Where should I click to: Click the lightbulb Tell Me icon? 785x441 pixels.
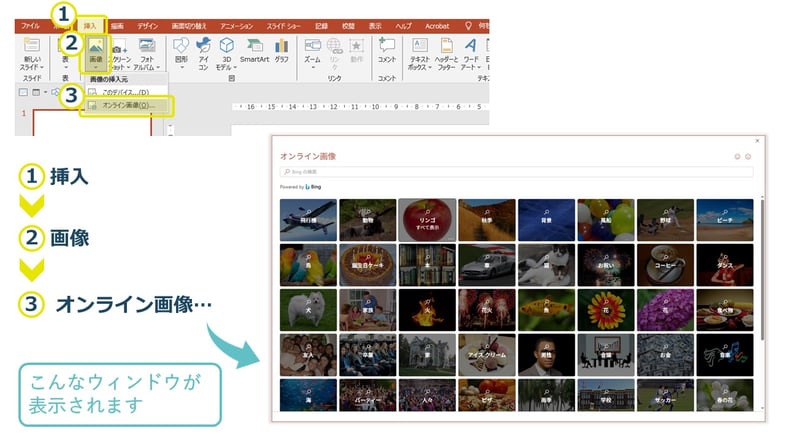click(x=468, y=26)
